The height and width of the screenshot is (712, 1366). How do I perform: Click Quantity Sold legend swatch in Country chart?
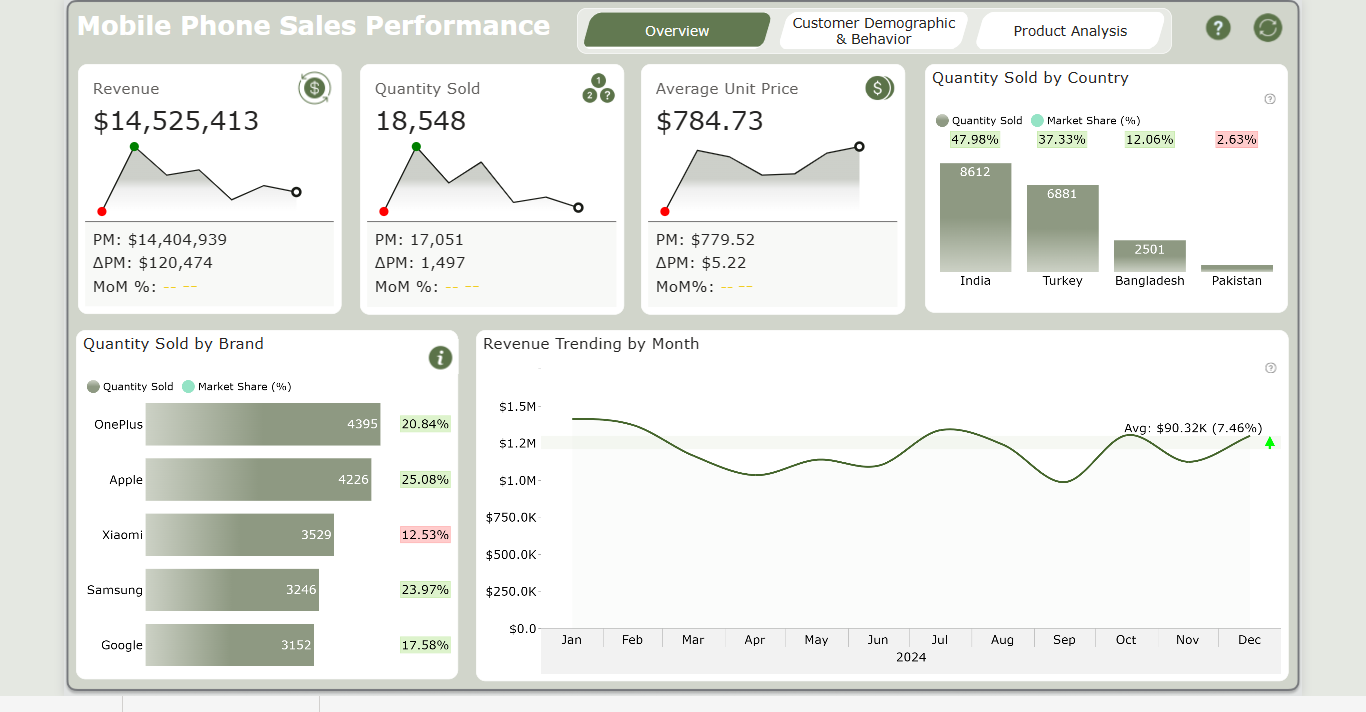(x=942, y=120)
